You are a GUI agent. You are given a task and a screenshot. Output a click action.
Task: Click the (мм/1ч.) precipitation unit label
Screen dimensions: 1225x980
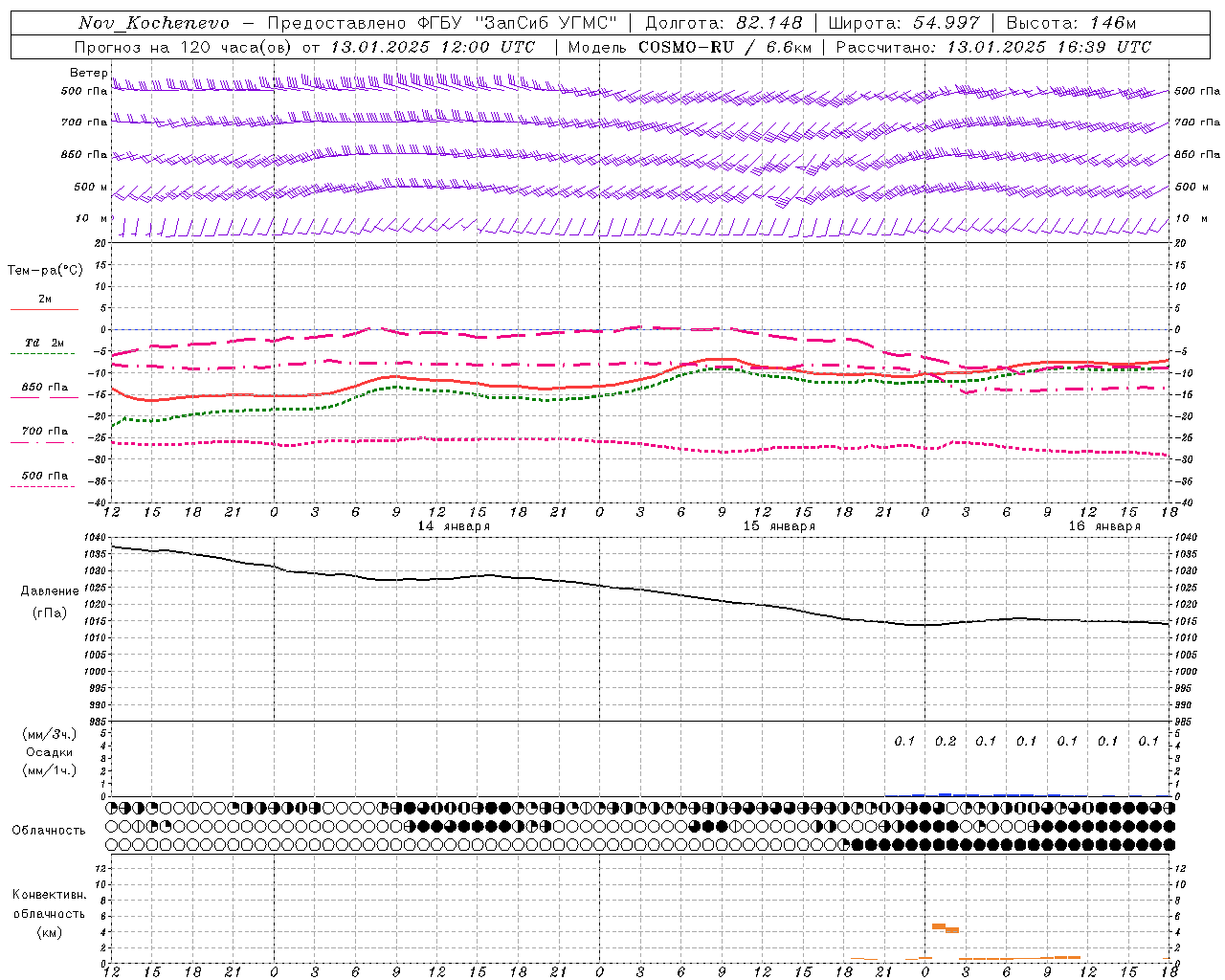pos(50,770)
